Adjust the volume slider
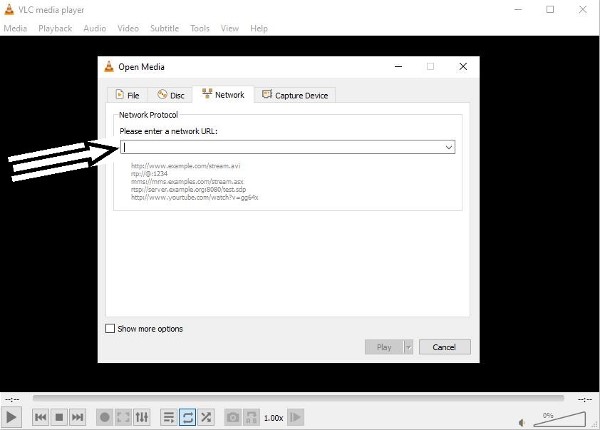The height and width of the screenshot is (430, 600). [559, 419]
